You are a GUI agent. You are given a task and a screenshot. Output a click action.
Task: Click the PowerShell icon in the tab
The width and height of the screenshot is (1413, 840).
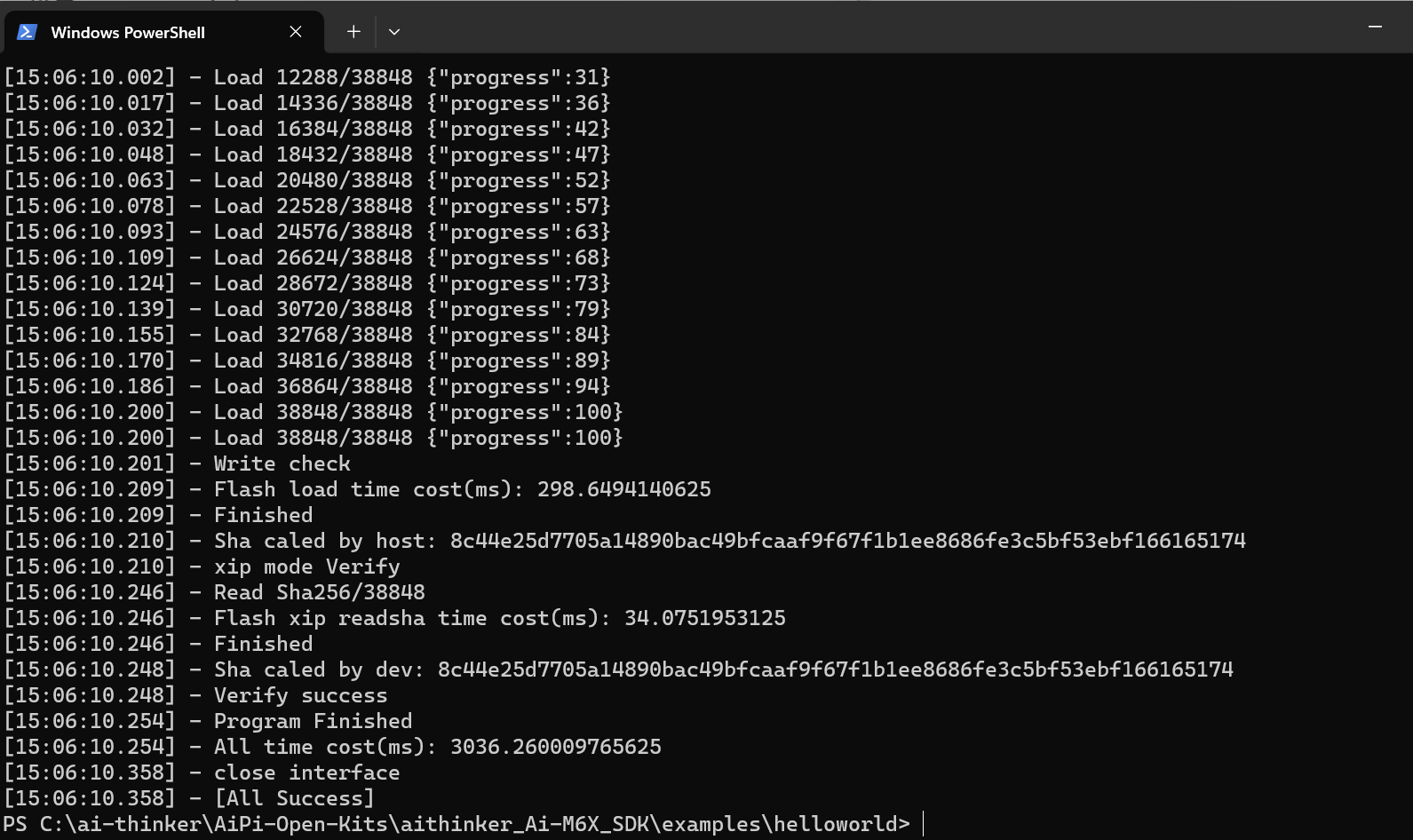pyautogui.click(x=27, y=32)
